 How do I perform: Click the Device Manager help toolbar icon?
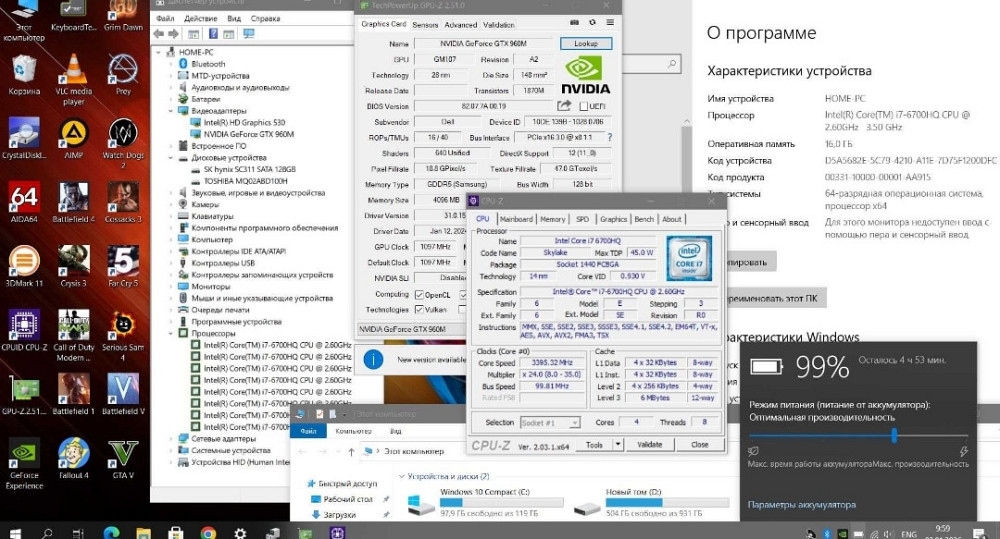pyautogui.click(x=213, y=34)
